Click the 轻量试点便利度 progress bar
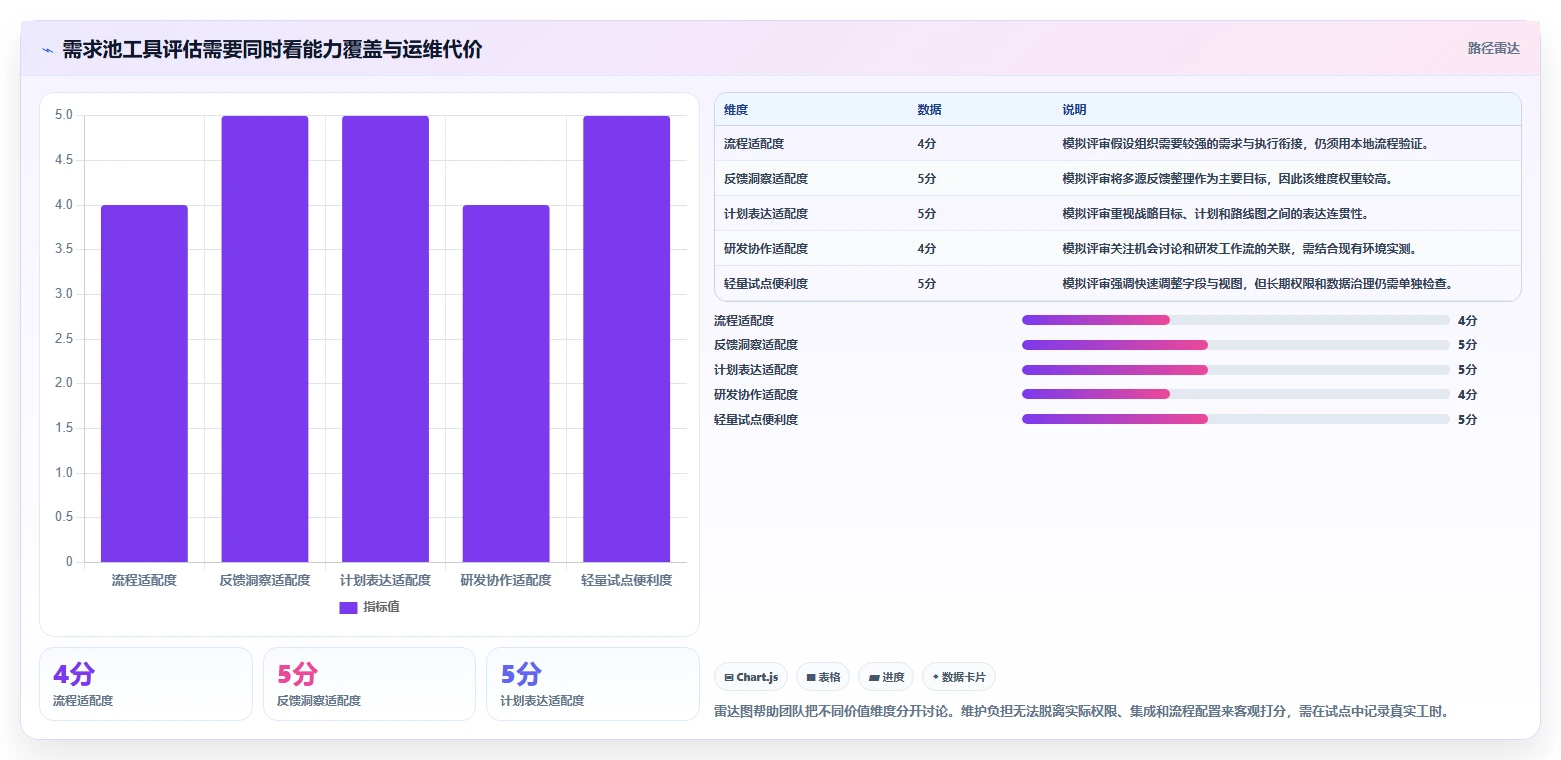 click(x=1236, y=420)
